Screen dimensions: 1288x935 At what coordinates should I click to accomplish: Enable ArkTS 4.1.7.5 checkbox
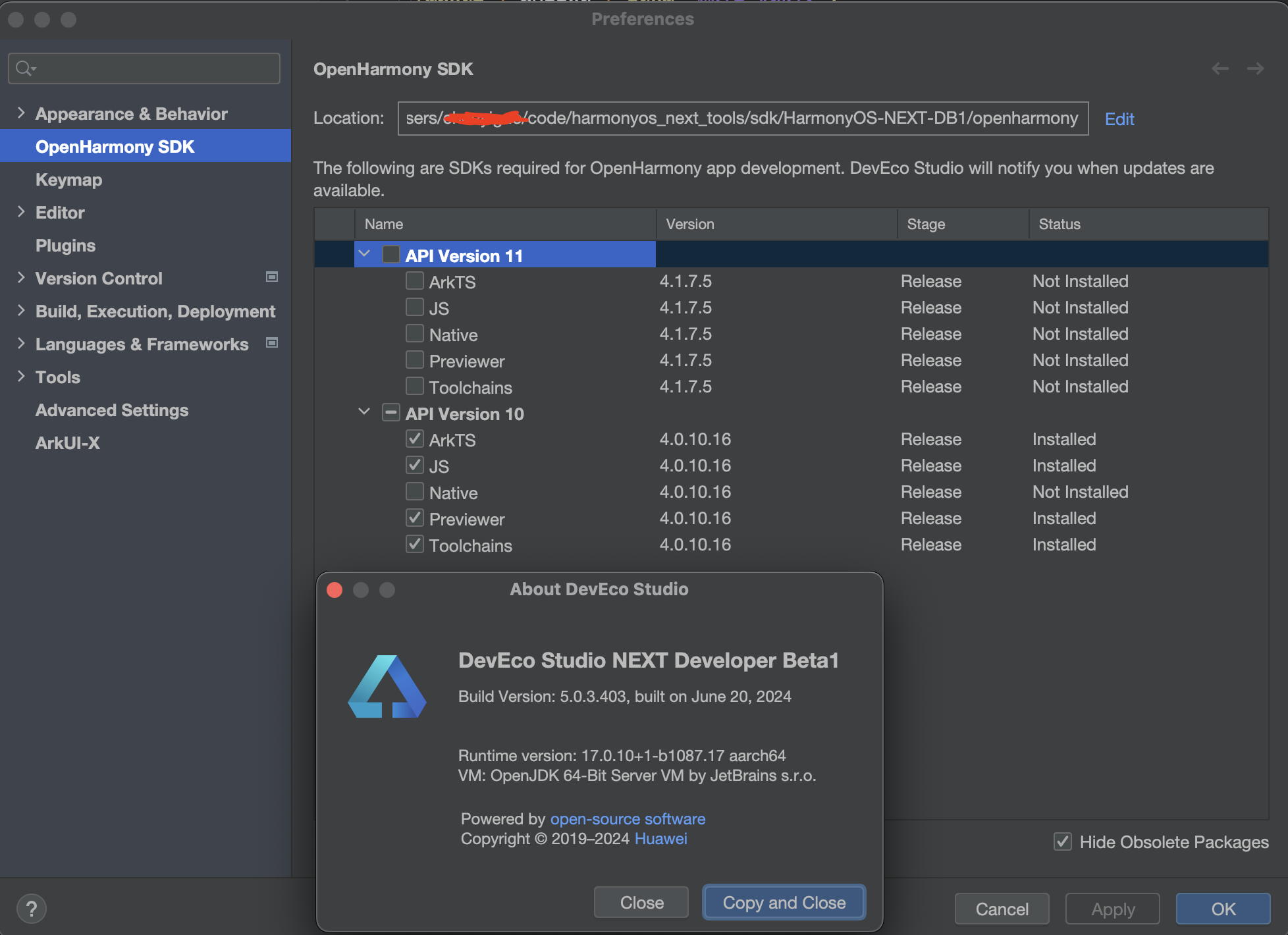point(415,281)
